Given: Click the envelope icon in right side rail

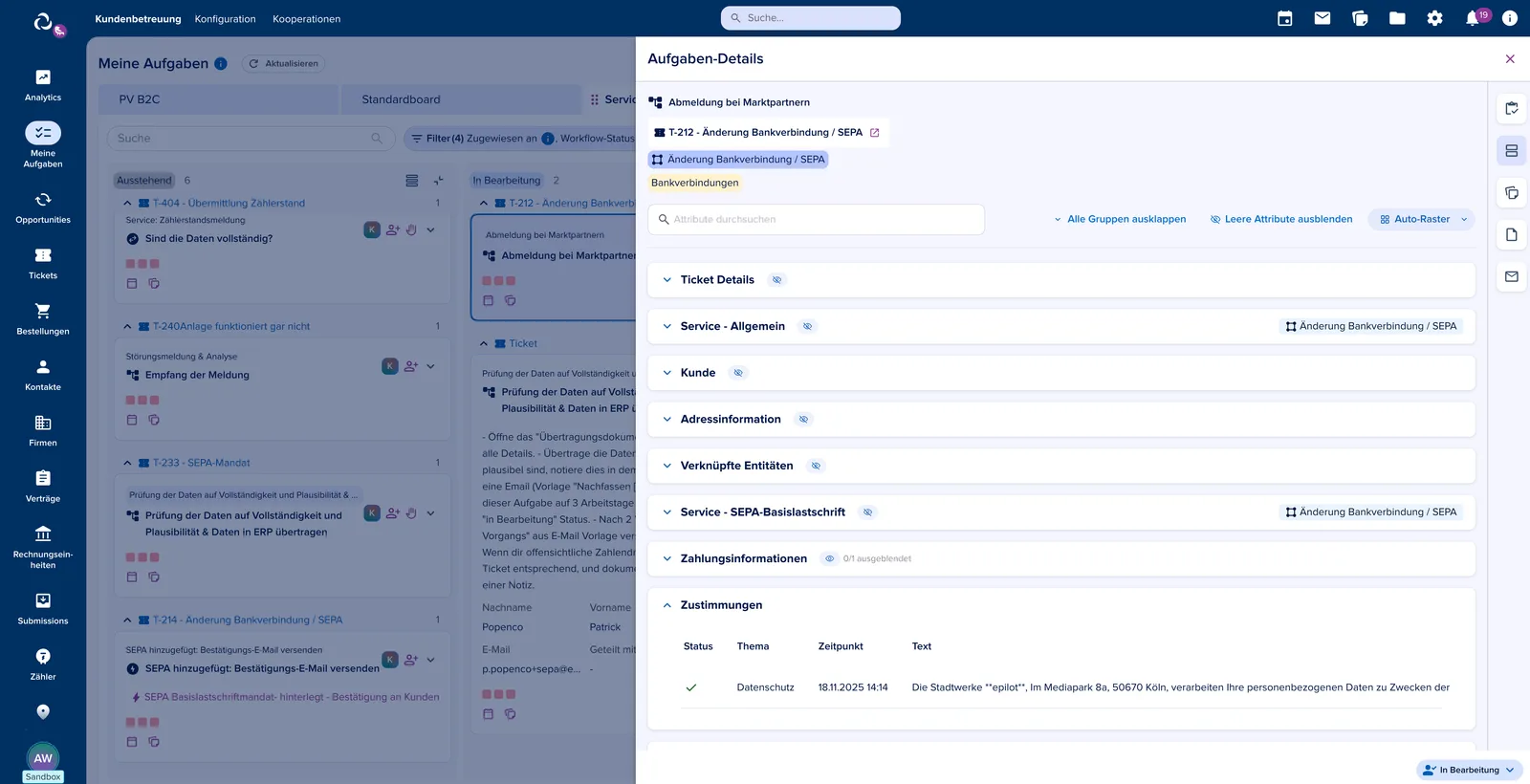Looking at the screenshot, I should coord(1512,276).
